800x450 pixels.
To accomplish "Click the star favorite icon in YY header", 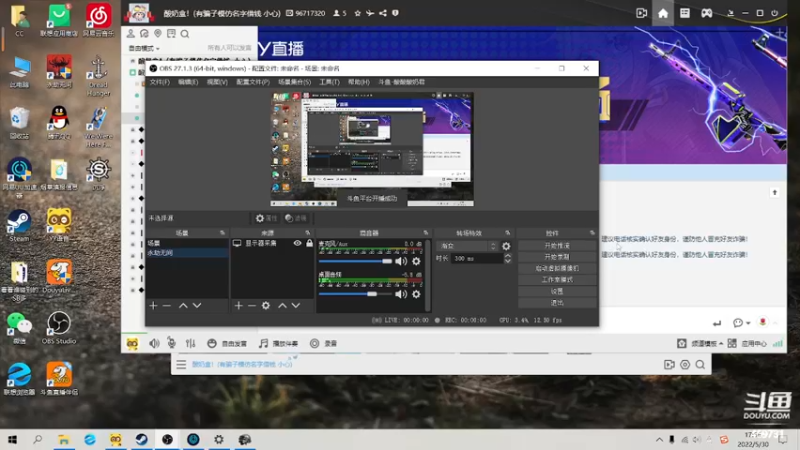I will 357,13.
